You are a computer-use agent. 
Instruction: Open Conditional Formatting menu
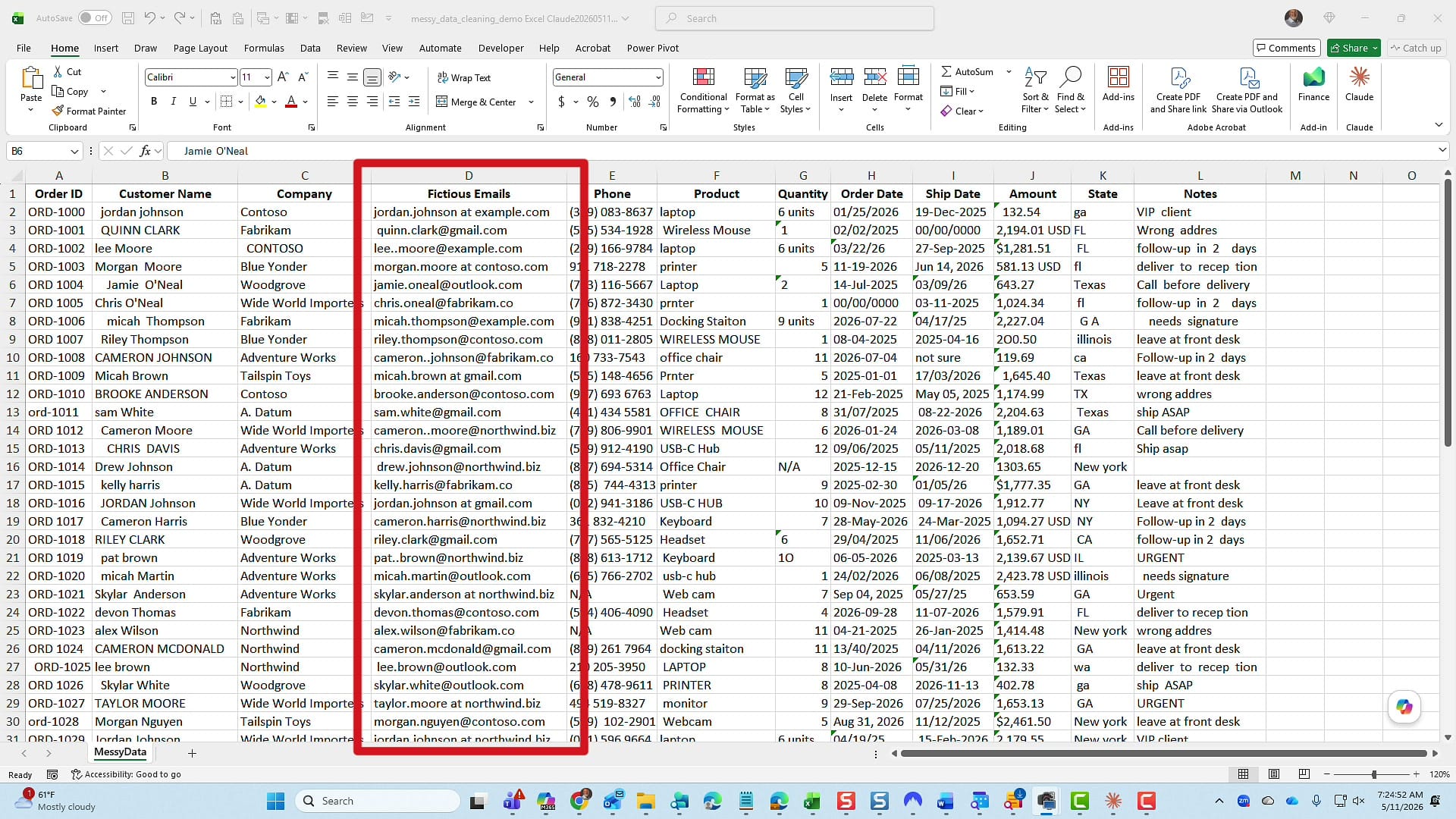pos(703,91)
